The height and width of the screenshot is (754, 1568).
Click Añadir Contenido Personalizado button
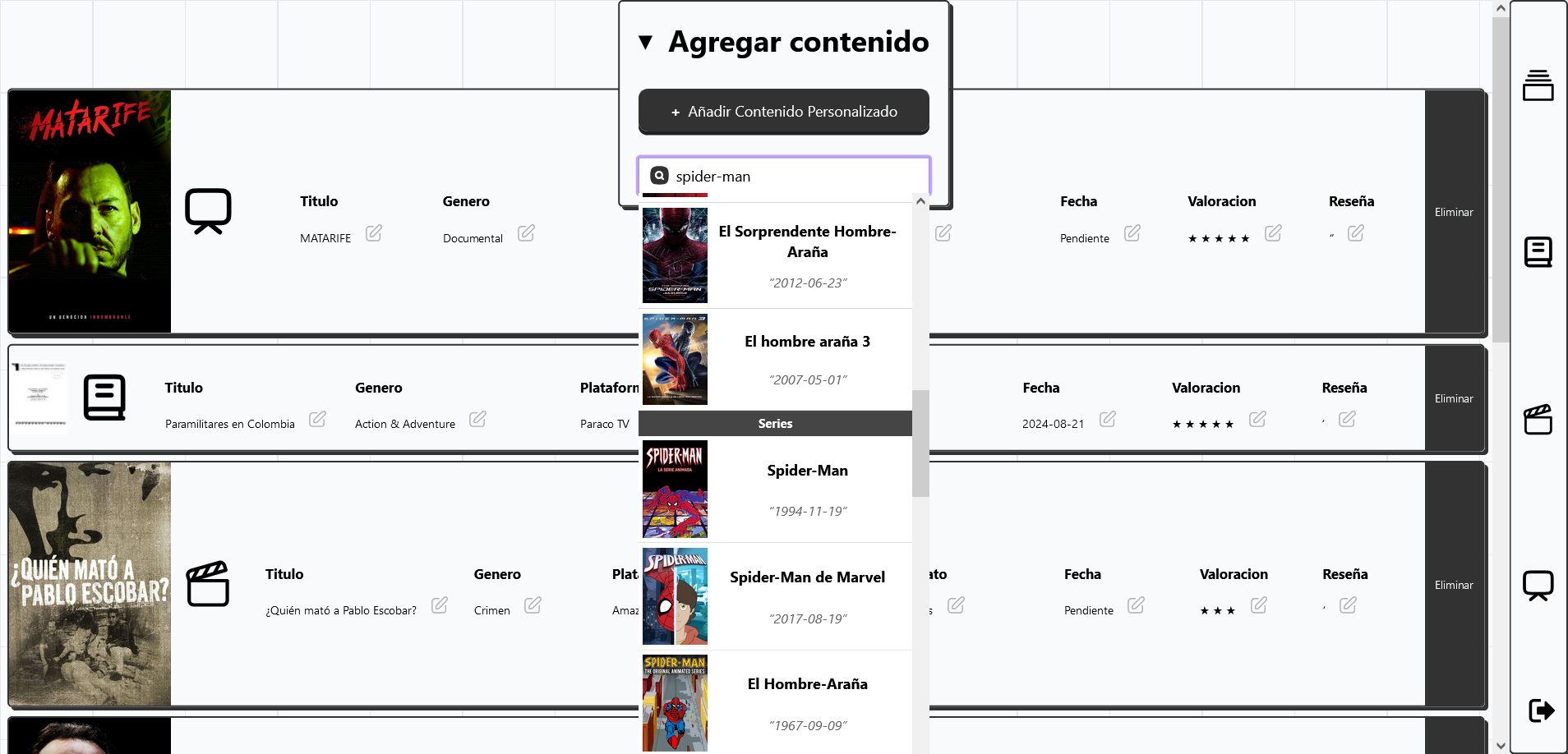click(784, 111)
